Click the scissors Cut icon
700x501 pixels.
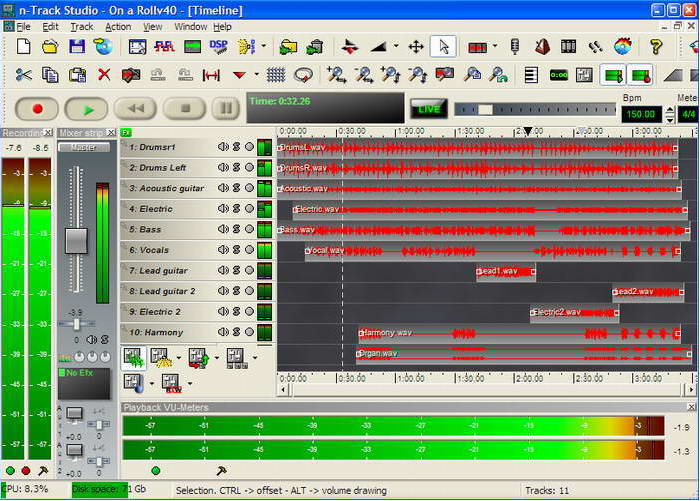[24, 75]
